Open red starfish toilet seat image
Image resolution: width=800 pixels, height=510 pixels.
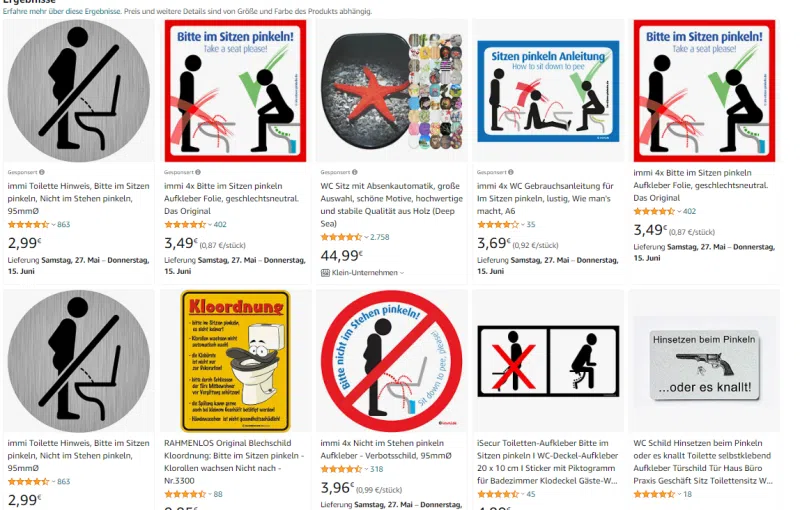(x=391, y=91)
